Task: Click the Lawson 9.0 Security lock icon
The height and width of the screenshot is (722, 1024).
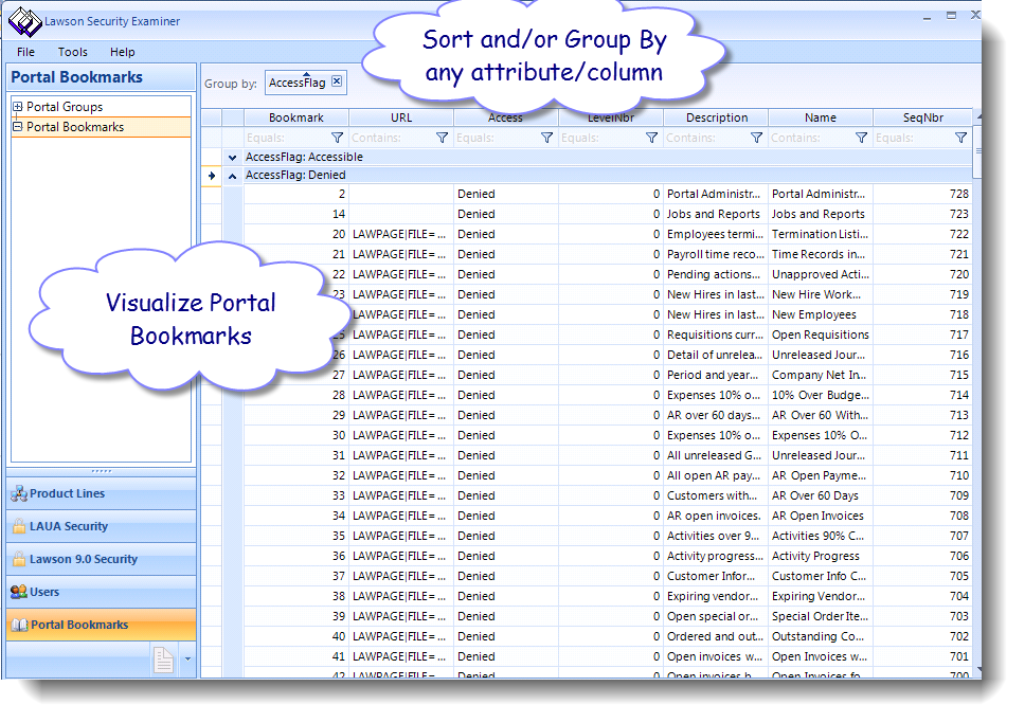Action: pyautogui.click(x=19, y=559)
